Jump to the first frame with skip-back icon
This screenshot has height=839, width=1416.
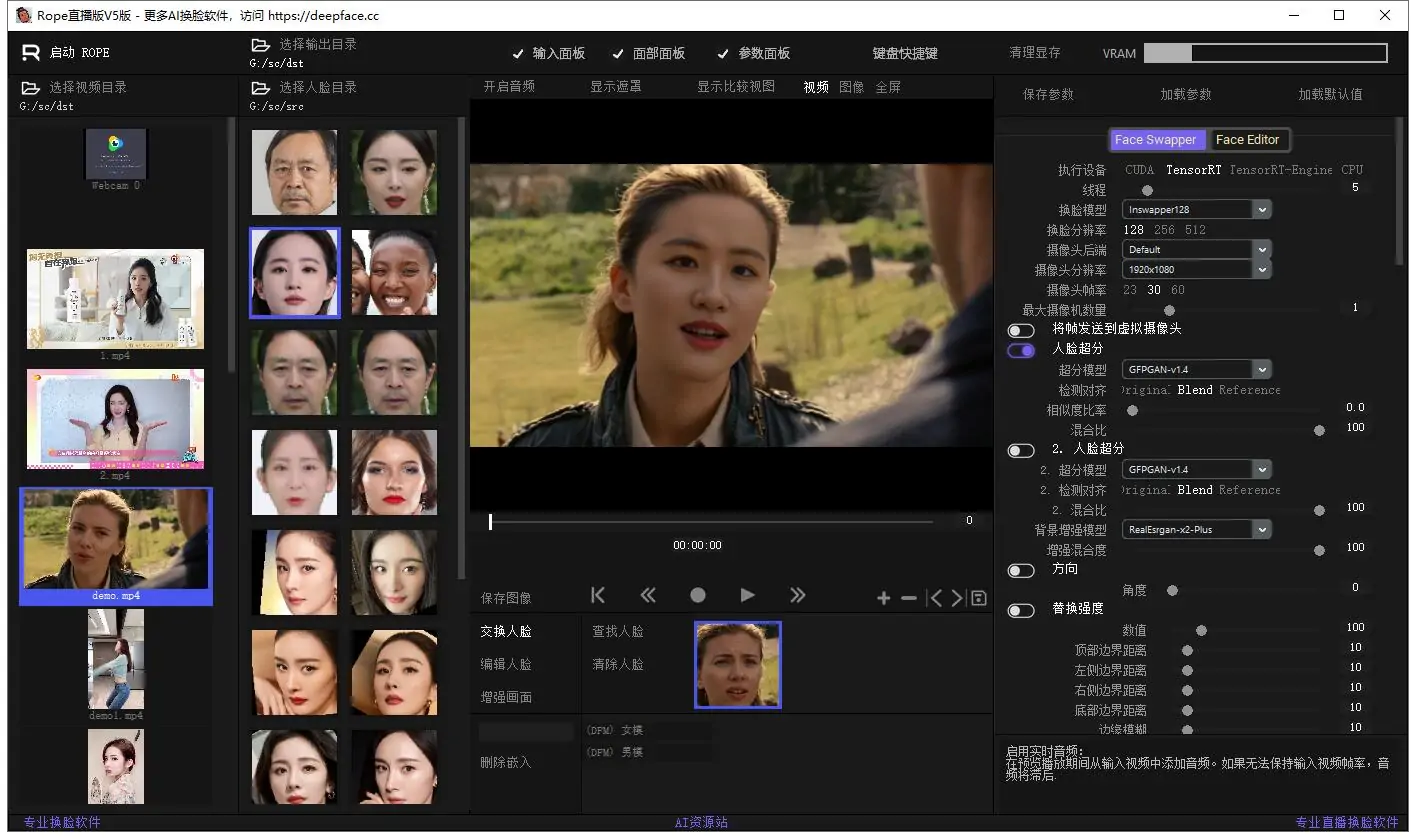tap(598, 595)
